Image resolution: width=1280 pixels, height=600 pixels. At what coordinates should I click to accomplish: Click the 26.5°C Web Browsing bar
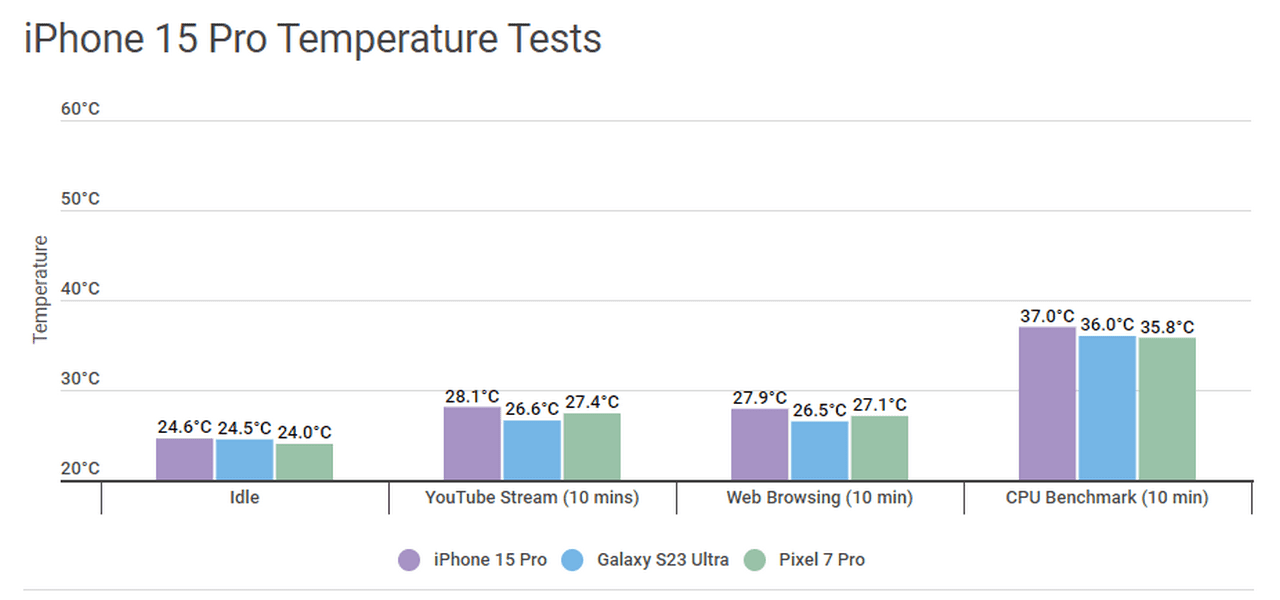pos(819,451)
